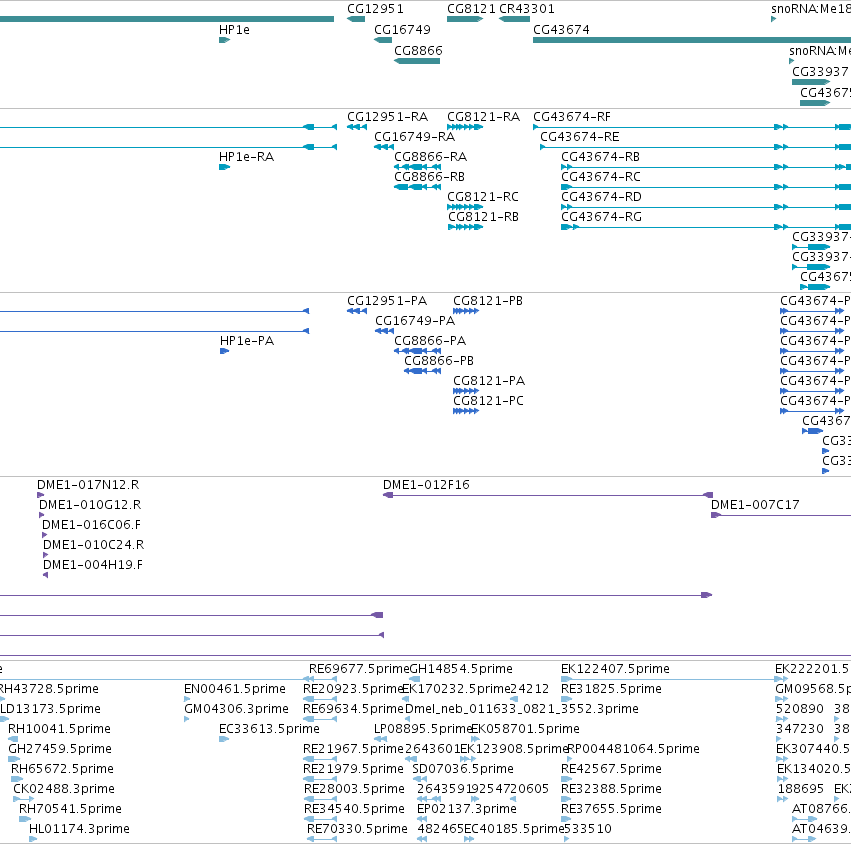This screenshot has height=844, width=851.
Task: Select transcript CG8121-RC
Action: (482, 197)
